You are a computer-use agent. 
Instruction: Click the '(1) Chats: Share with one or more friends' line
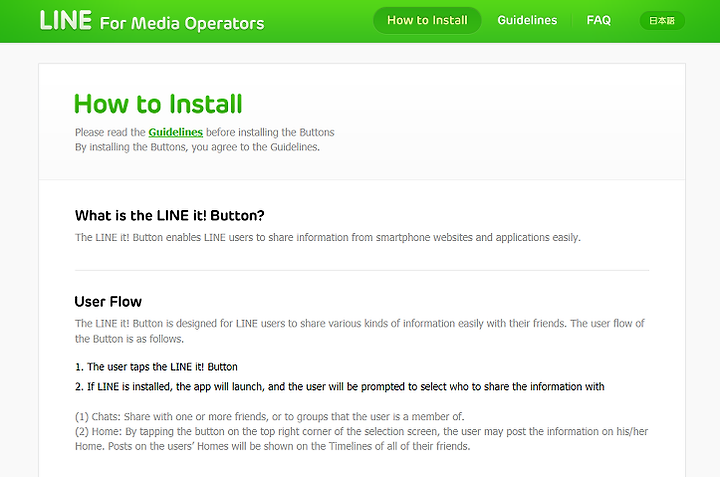270,416
